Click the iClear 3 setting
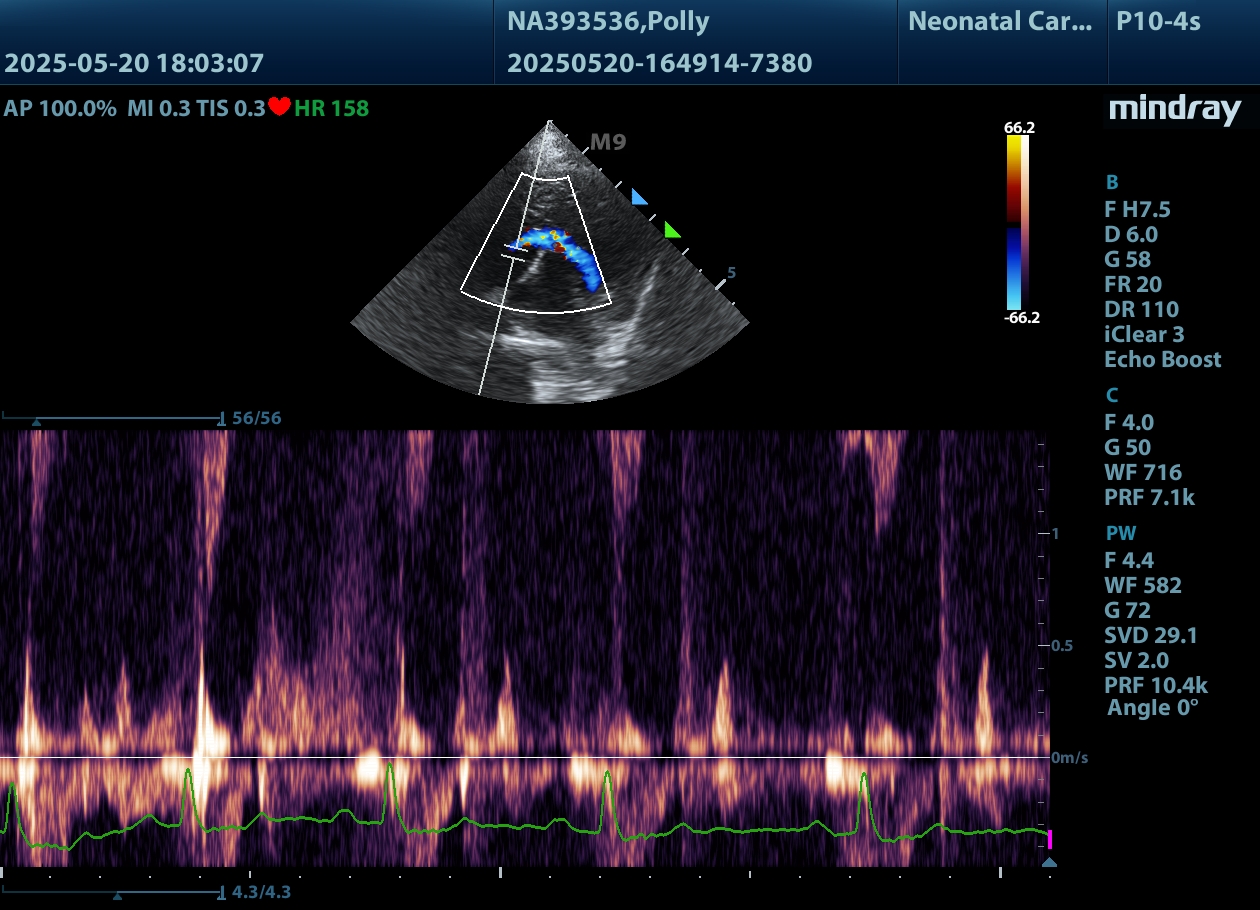This screenshot has height=910, width=1260. coord(1147,335)
